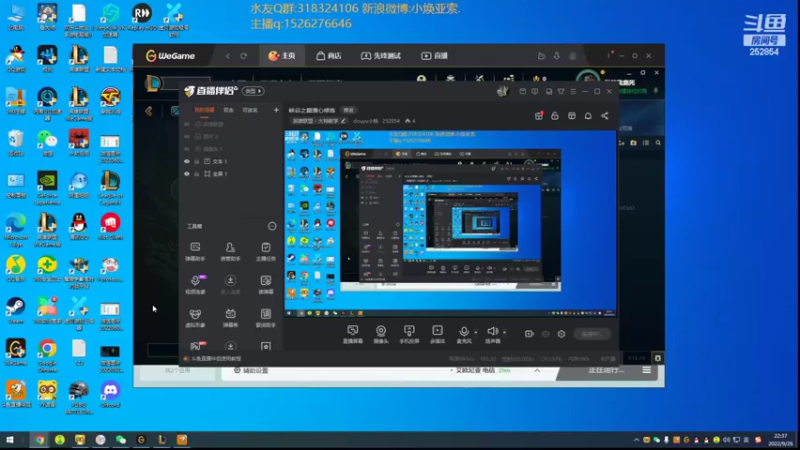Open the voice tool with the purple badge
Screen dimensions: 800x450
click(195, 285)
